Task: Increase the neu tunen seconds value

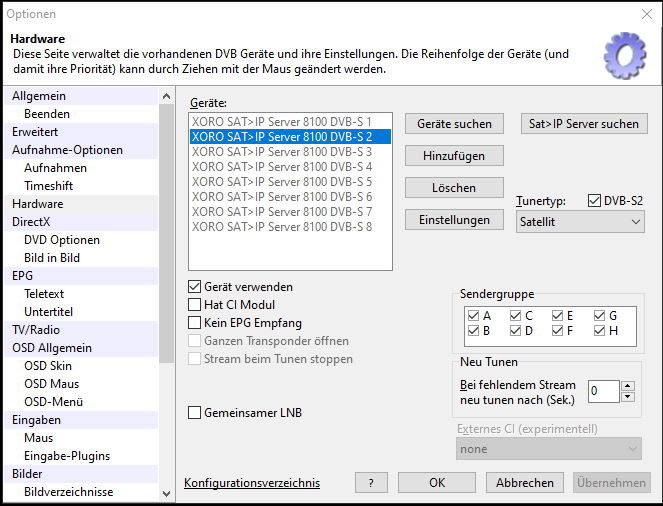Action: pyautogui.click(x=627, y=386)
